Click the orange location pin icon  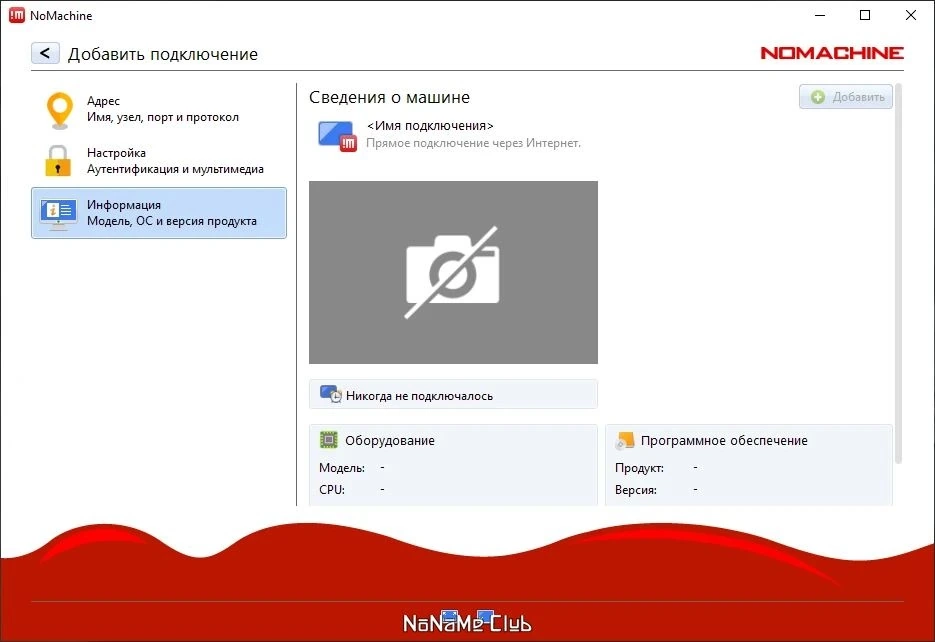[60, 110]
